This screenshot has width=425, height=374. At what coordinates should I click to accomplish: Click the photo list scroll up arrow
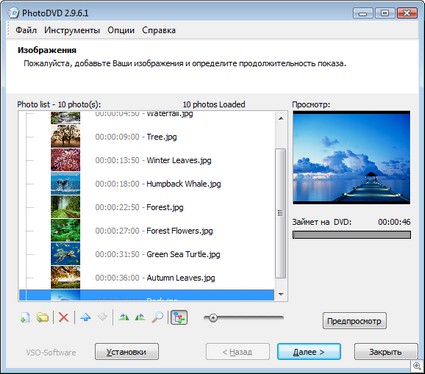click(x=281, y=119)
